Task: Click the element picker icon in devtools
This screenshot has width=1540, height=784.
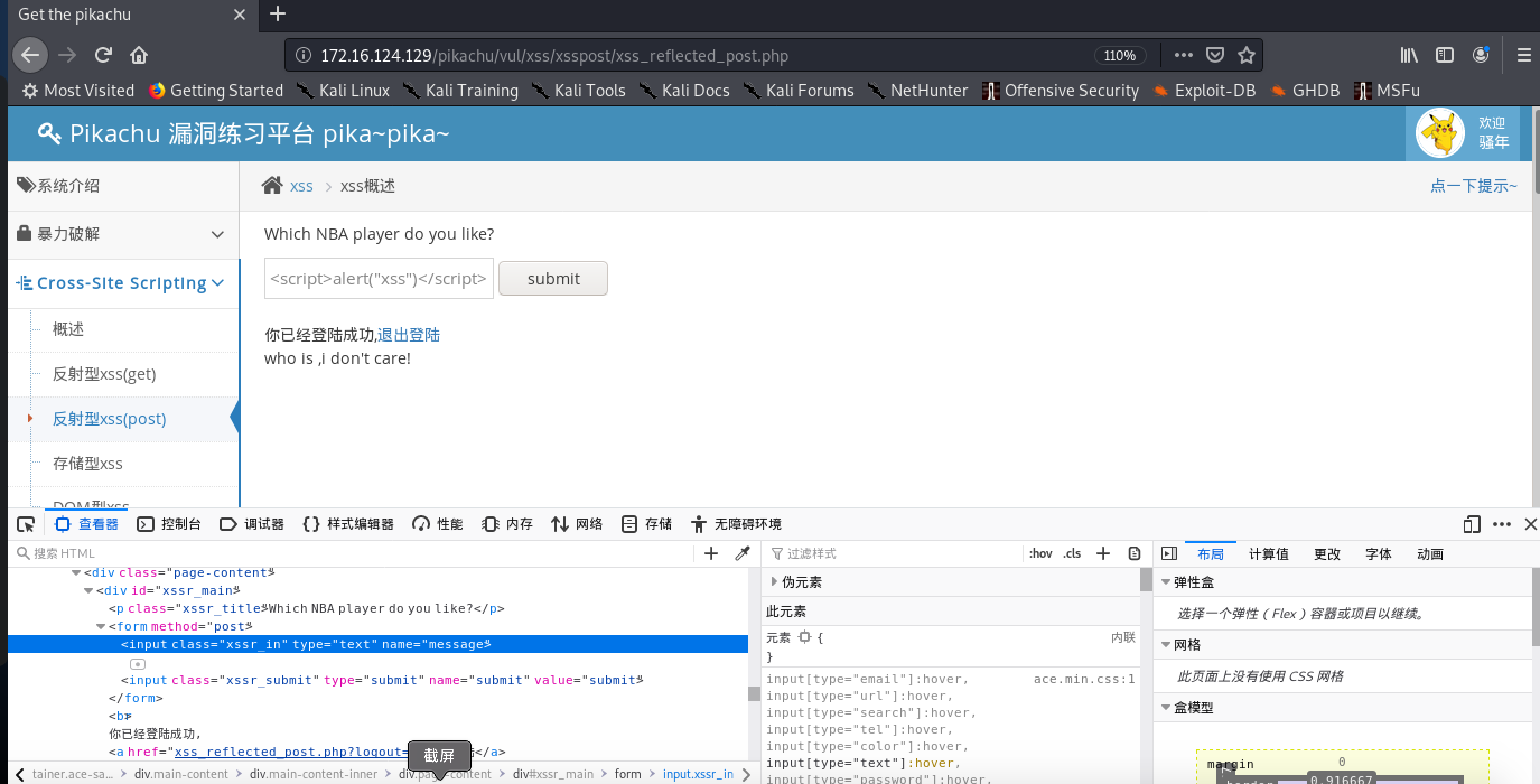Action: (26, 525)
